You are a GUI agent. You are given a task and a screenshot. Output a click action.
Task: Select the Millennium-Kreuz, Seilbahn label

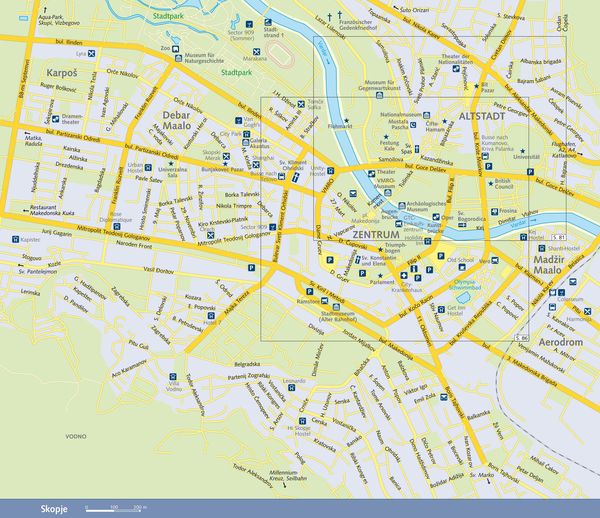pyautogui.click(x=288, y=475)
